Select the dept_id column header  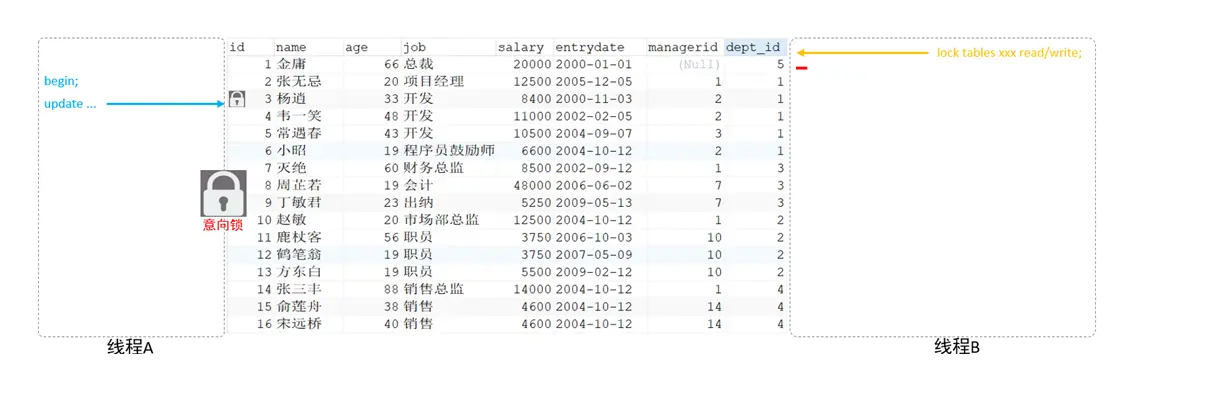pos(755,47)
